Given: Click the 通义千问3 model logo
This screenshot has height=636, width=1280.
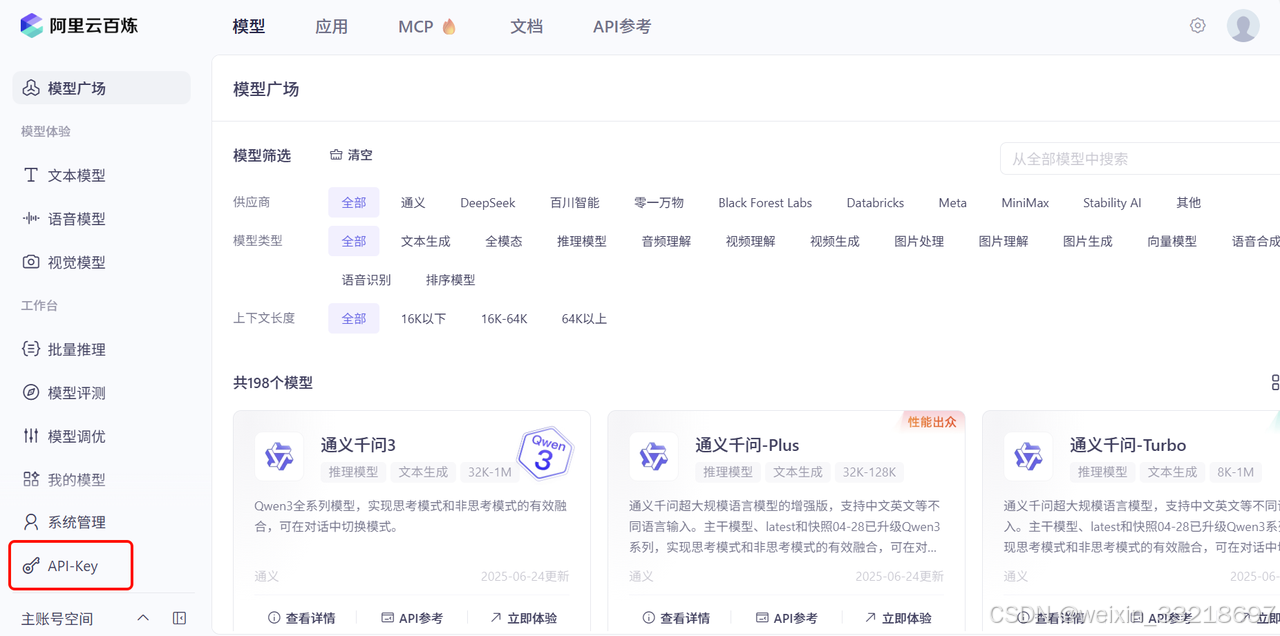Looking at the screenshot, I should 279,457.
